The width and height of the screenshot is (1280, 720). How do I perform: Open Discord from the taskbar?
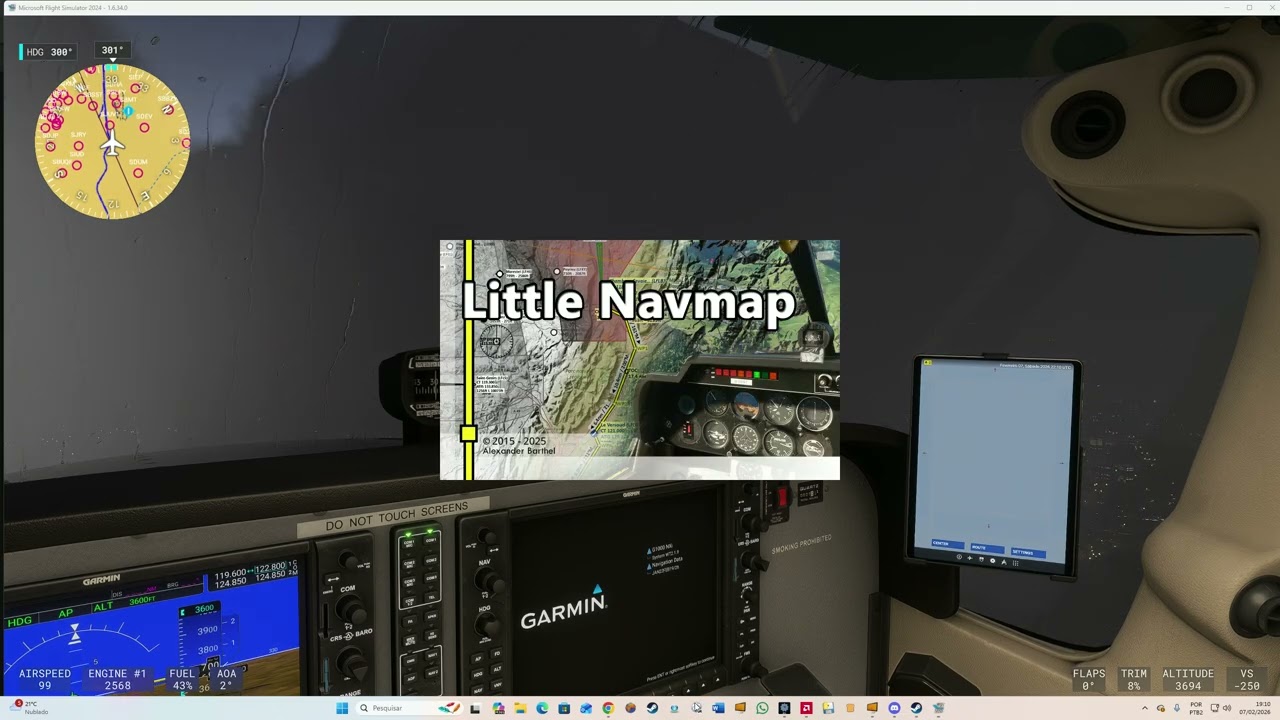(x=894, y=708)
